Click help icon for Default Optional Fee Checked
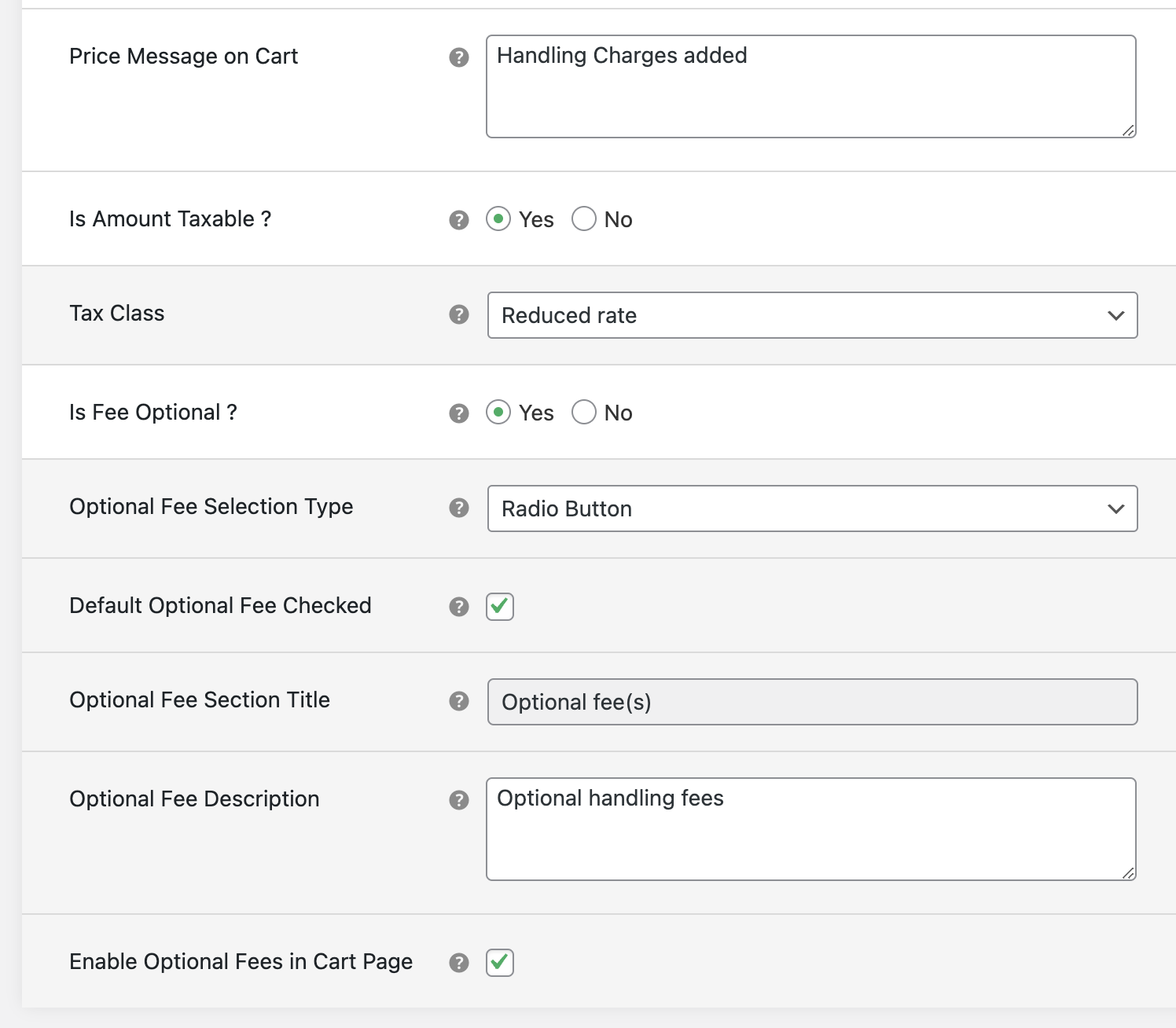Viewport: 1176px width, 1028px height. 459,607
